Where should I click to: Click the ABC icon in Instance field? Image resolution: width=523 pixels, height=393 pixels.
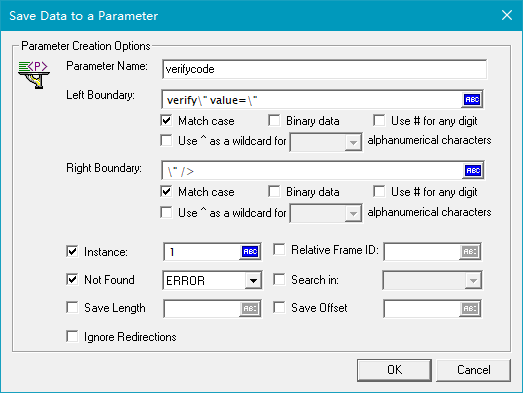tap(250, 252)
